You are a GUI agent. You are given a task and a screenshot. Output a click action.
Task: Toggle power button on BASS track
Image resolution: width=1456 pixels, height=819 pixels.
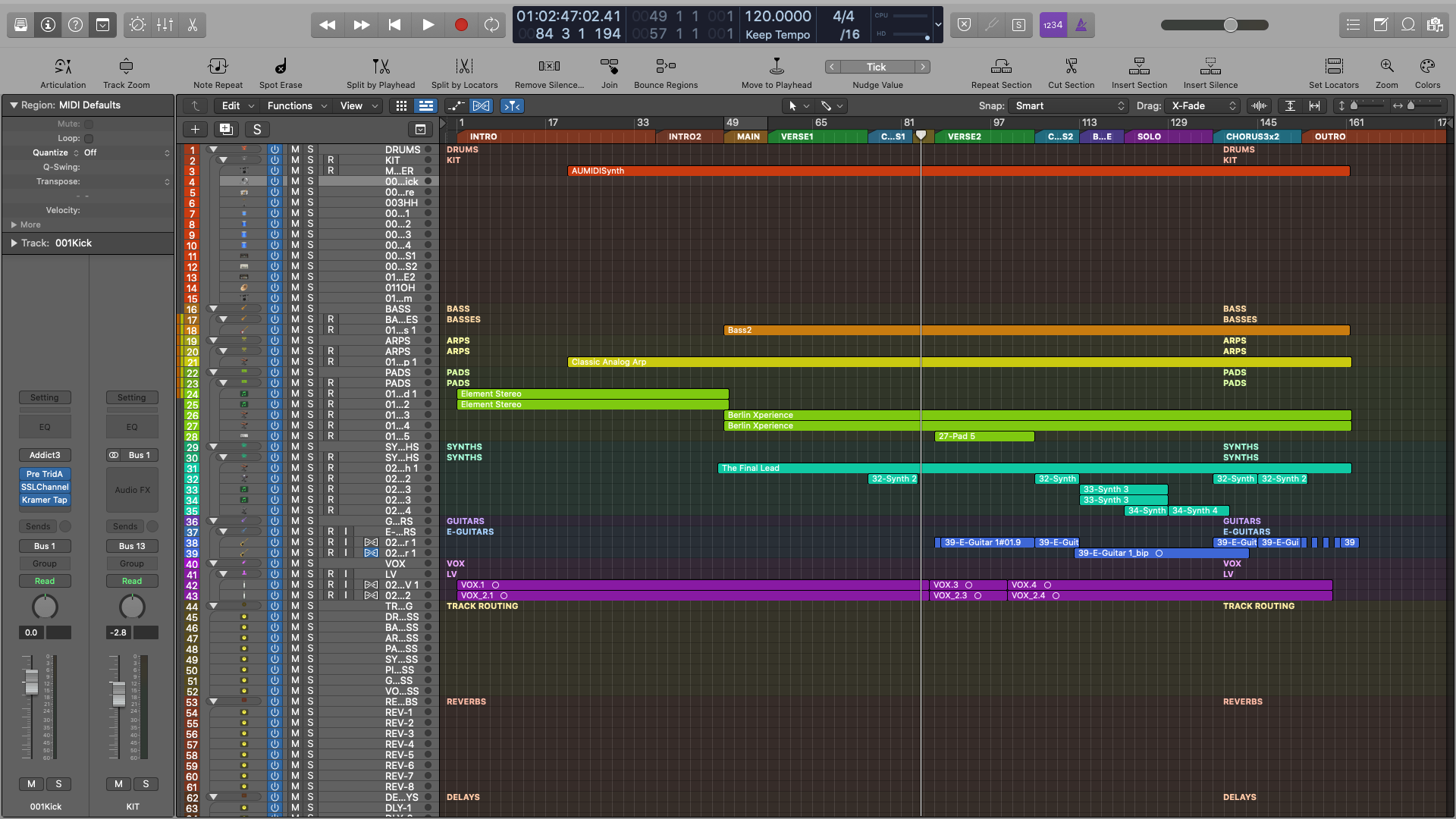(275, 309)
